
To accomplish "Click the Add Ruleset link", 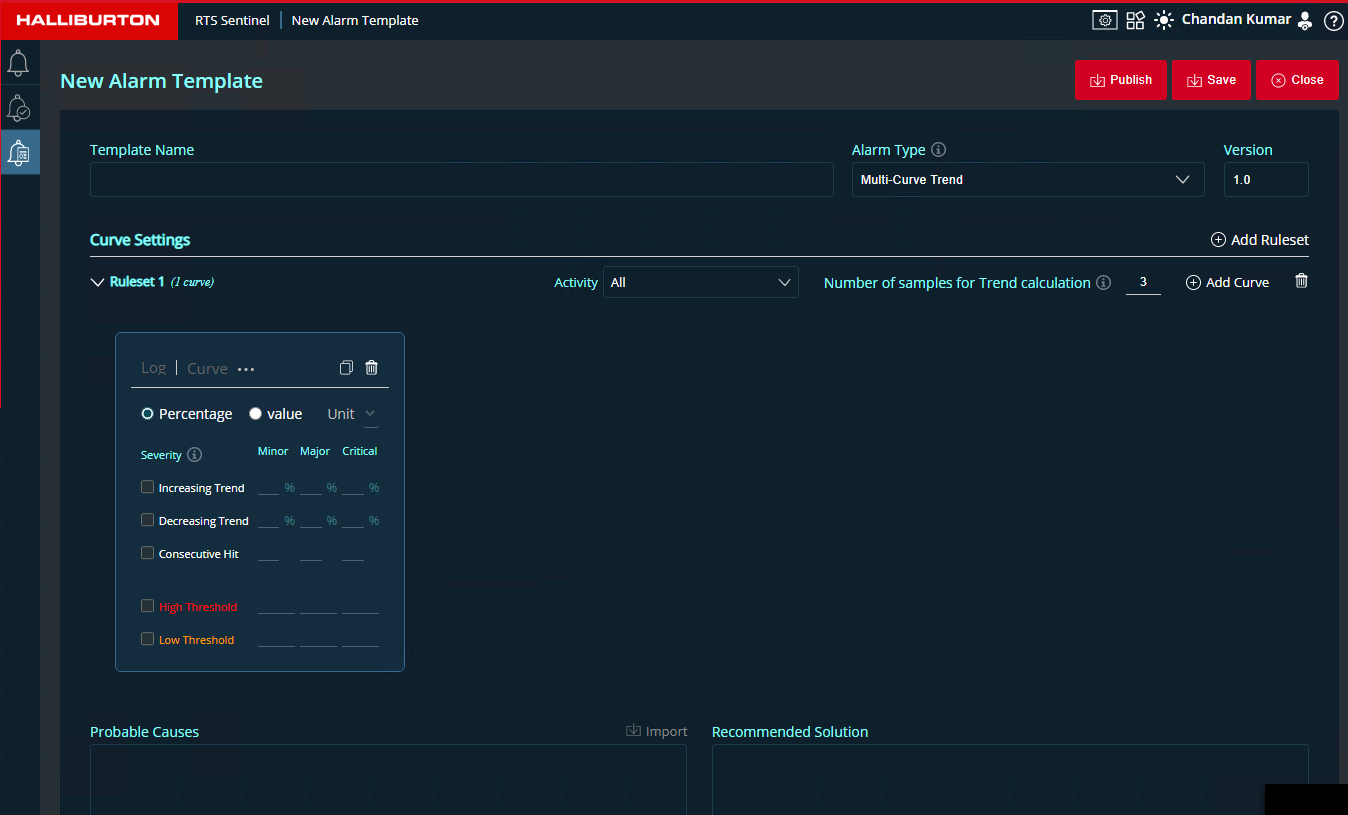I will coord(1259,240).
